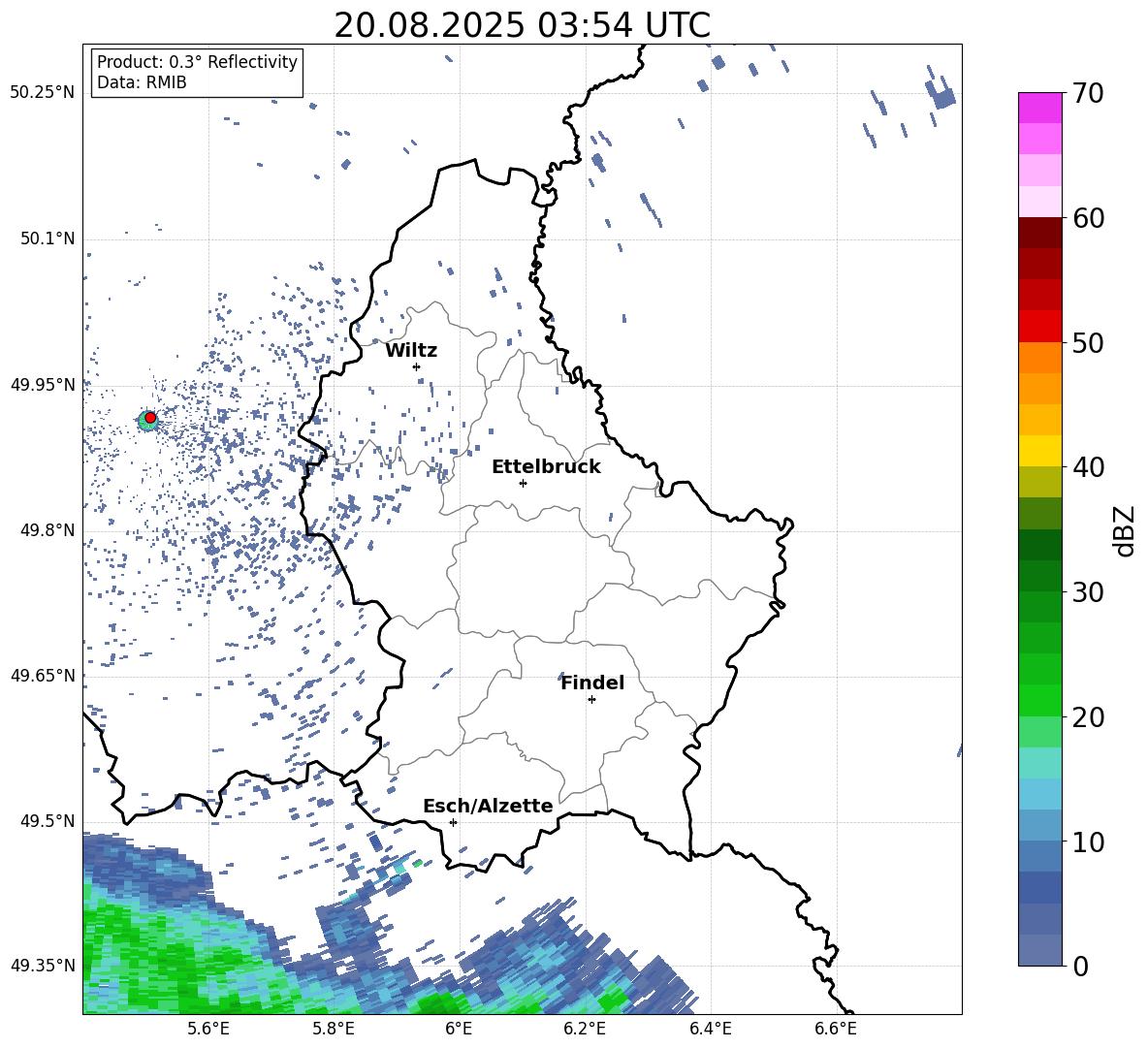This screenshot has width=1148, height=1048.
Task: Click the colorbar tick label 0
Action: [x=1080, y=967]
